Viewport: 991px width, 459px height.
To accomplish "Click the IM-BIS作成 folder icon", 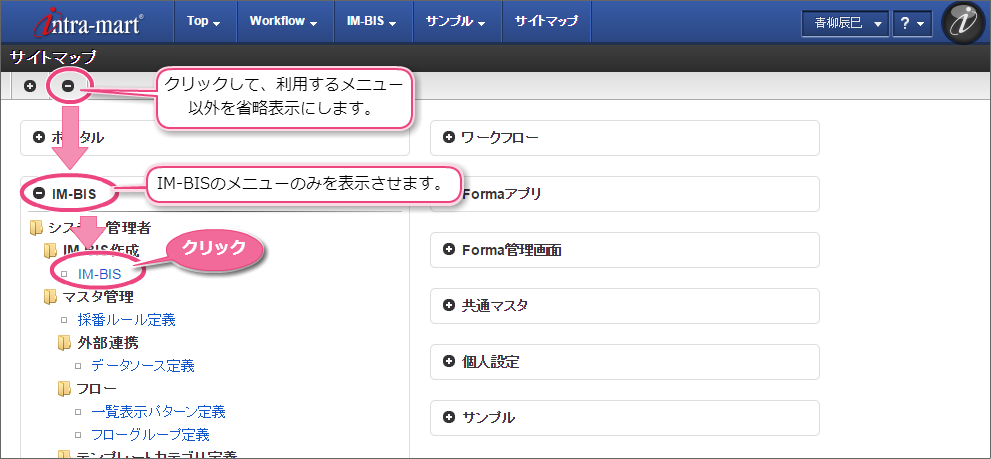I will [50, 251].
